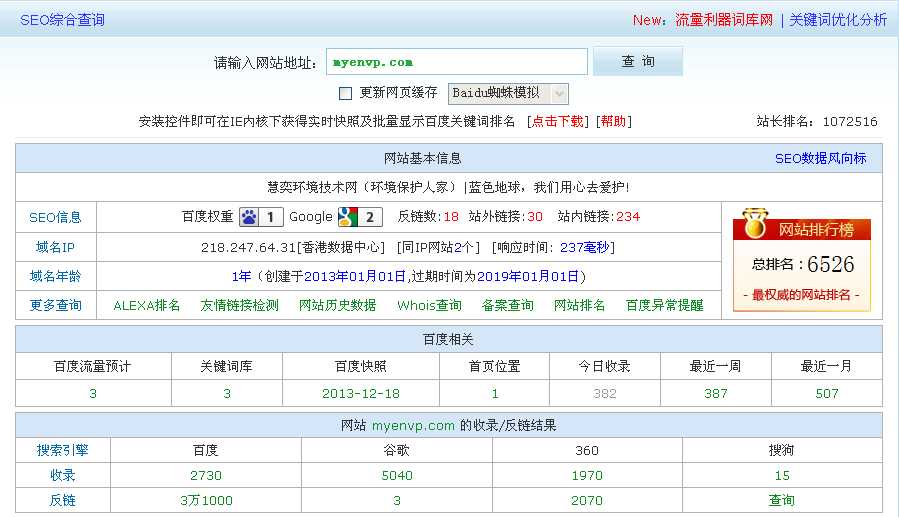
Task: Click the 帮助 link
Action: click(613, 122)
